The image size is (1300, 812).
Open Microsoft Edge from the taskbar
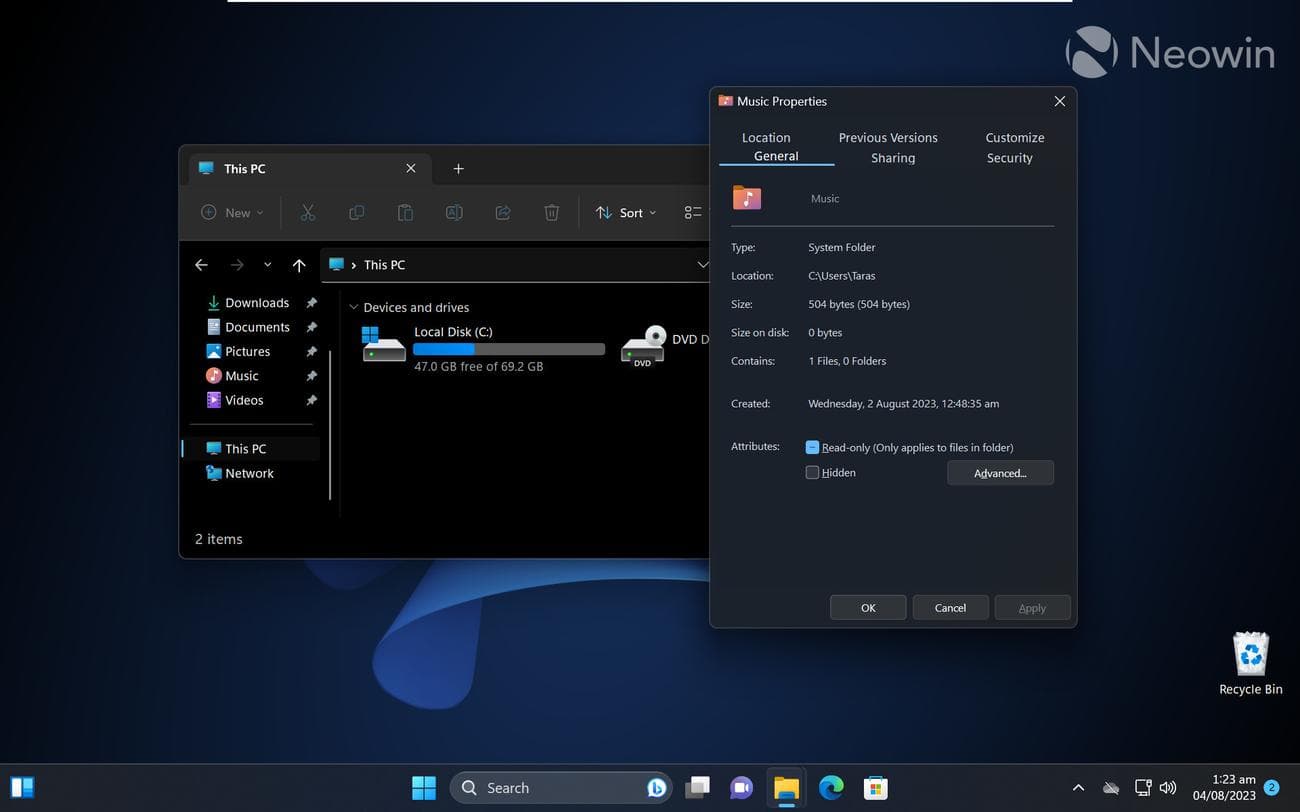click(831, 788)
